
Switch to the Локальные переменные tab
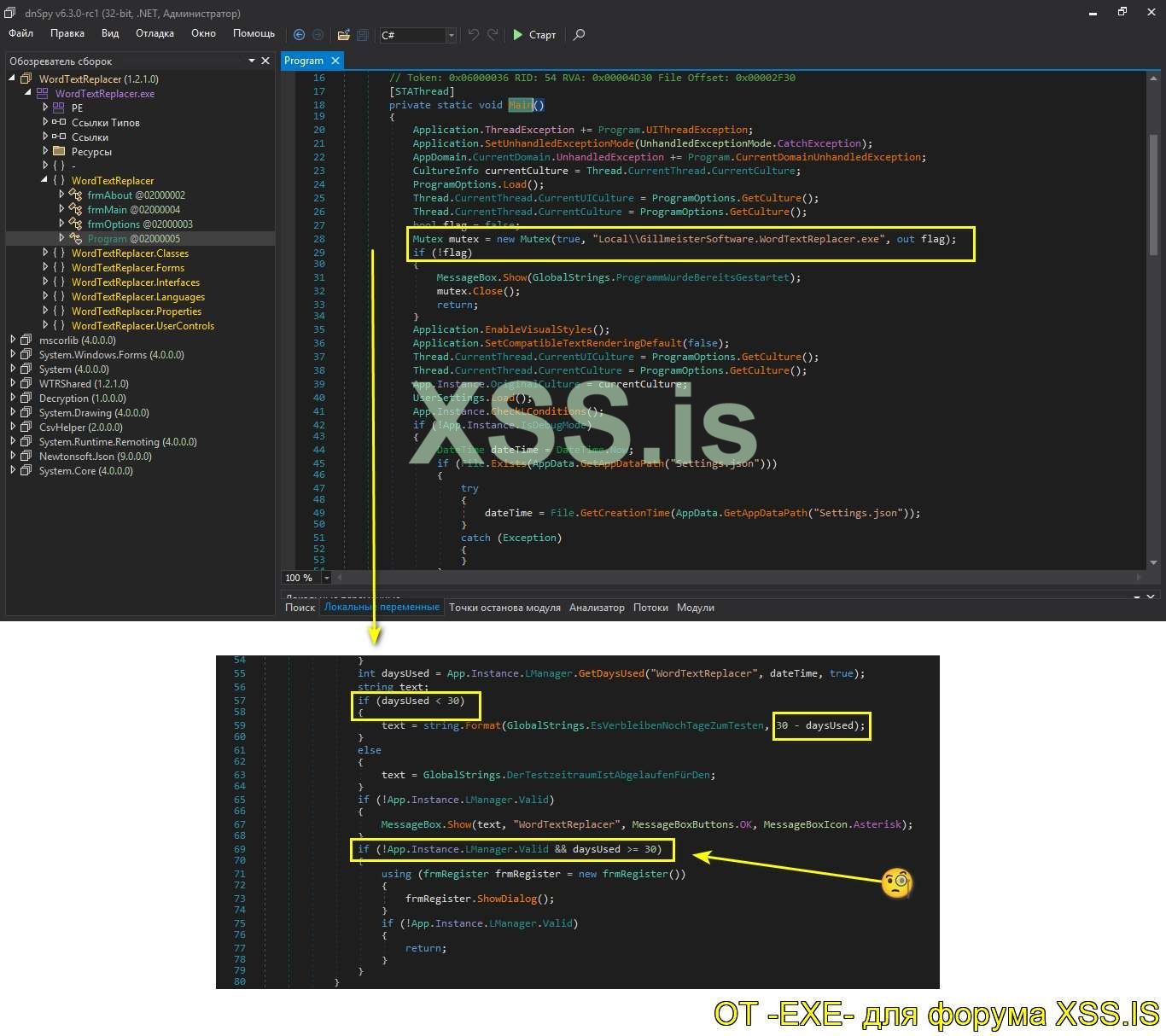pyautogui.click(x=382, y=608)
